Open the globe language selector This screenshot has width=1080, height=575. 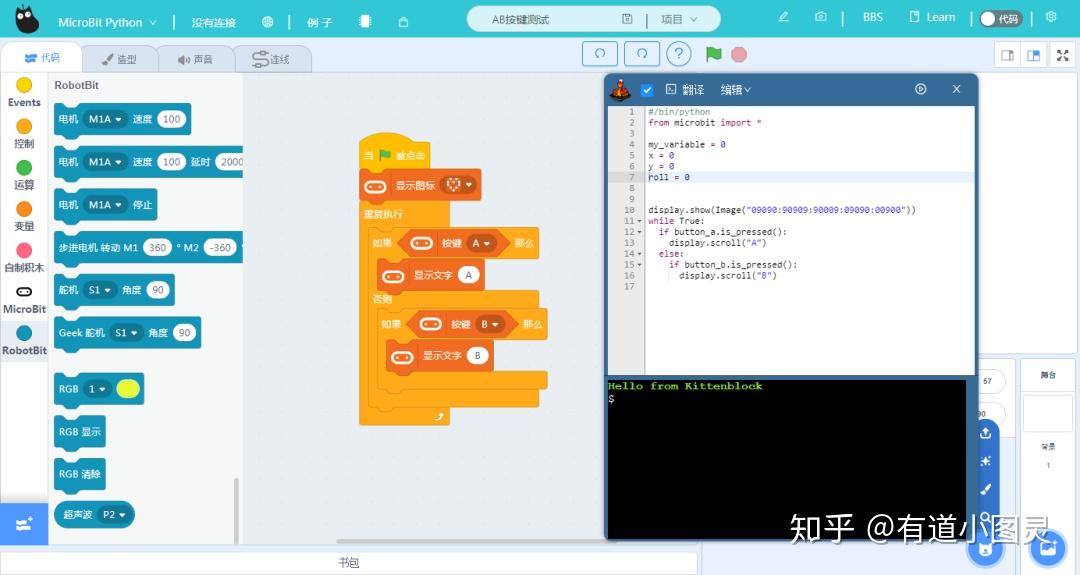tap(267, 22)
